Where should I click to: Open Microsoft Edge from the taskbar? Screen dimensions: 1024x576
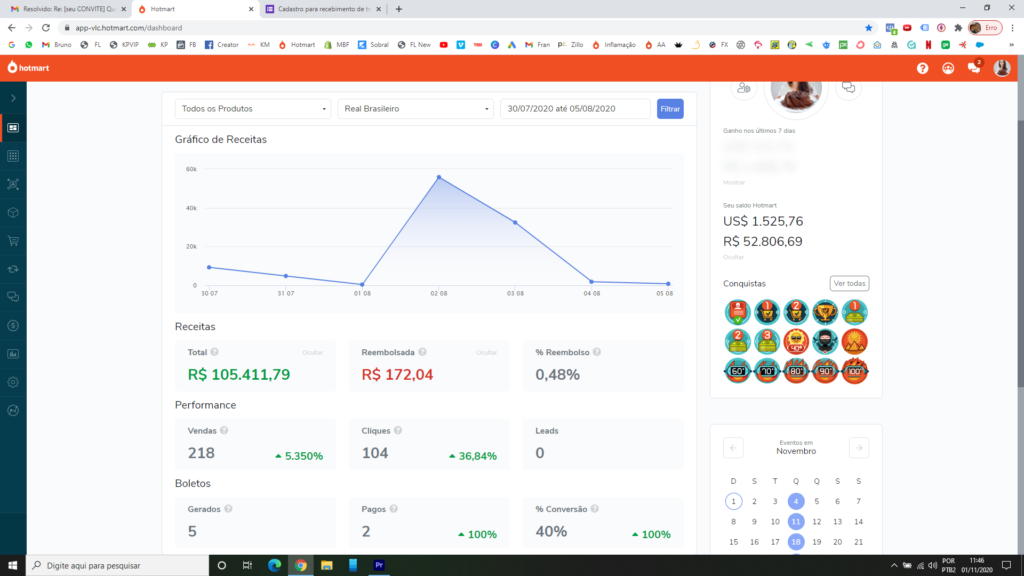(x=274, y=566)
